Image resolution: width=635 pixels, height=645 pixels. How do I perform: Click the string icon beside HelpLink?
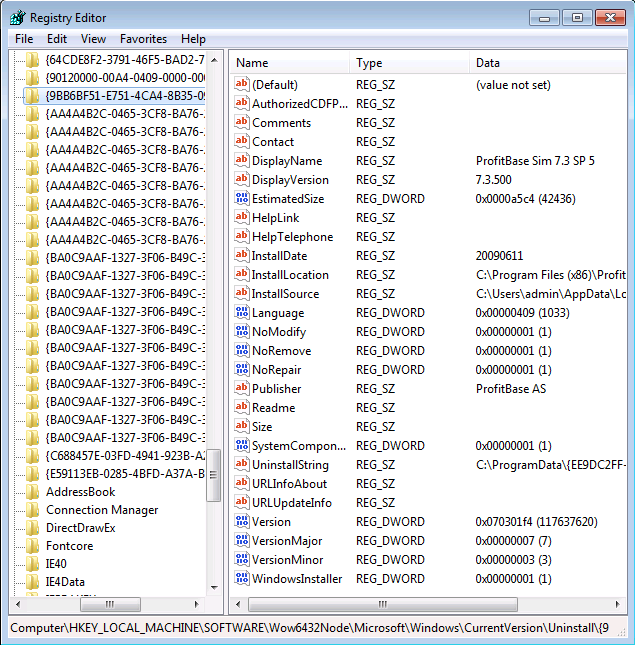point(242,217)
